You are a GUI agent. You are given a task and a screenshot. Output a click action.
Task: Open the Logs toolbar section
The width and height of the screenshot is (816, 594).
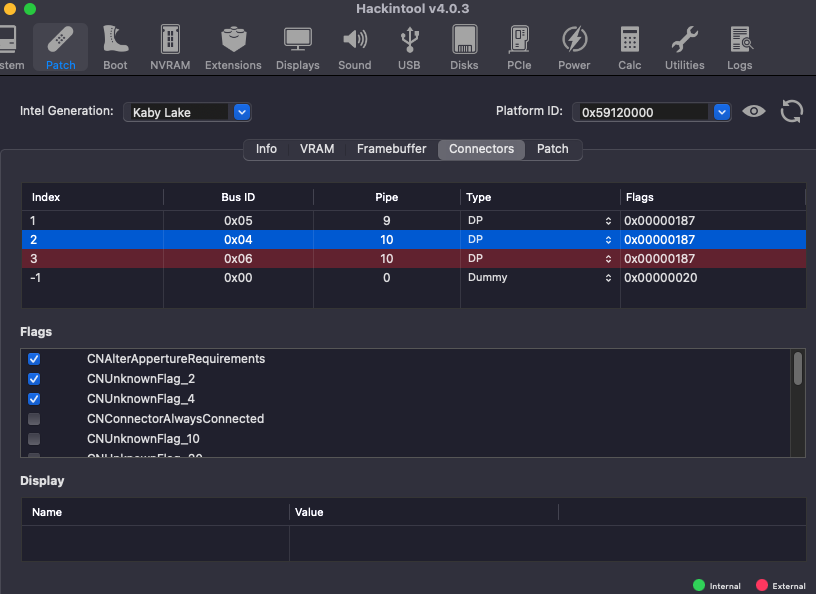coord(740,47)
